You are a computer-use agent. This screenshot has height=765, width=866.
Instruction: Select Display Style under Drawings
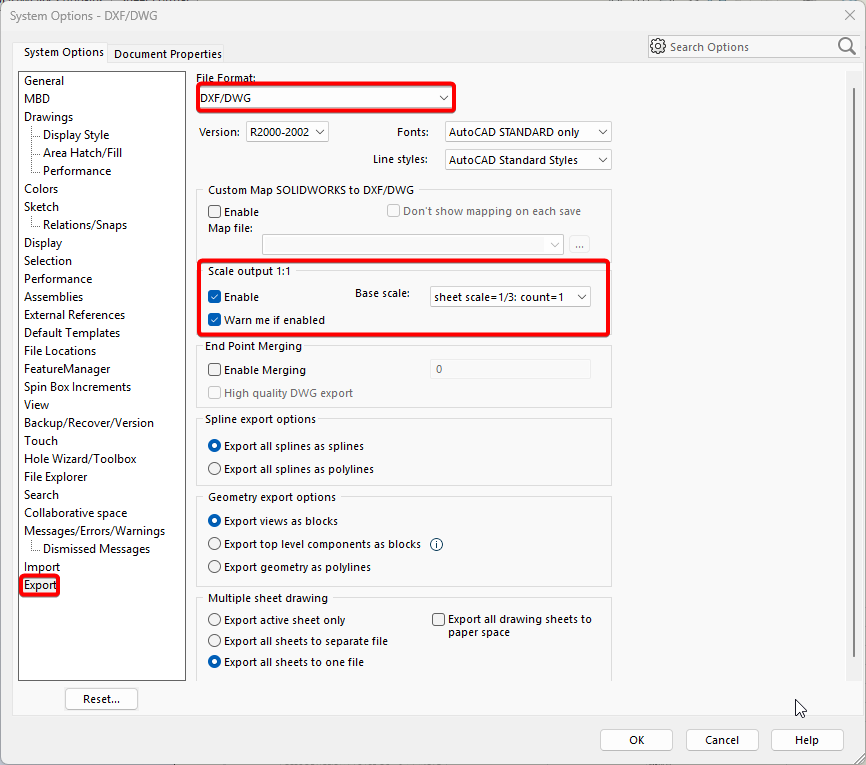[76, 135]
